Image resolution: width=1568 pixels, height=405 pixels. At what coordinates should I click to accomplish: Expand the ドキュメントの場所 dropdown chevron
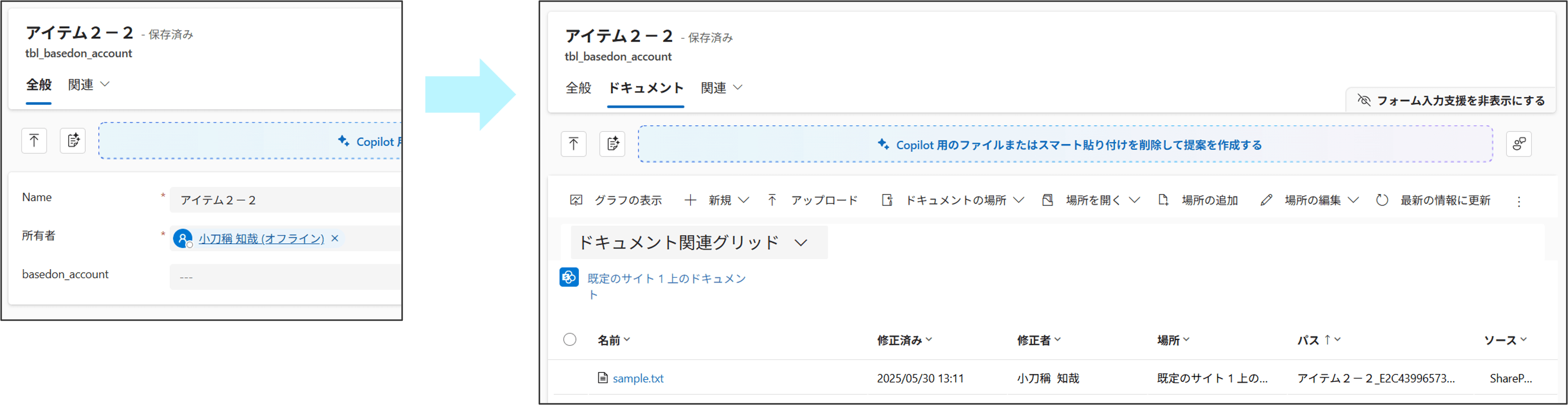(1019, 200)
